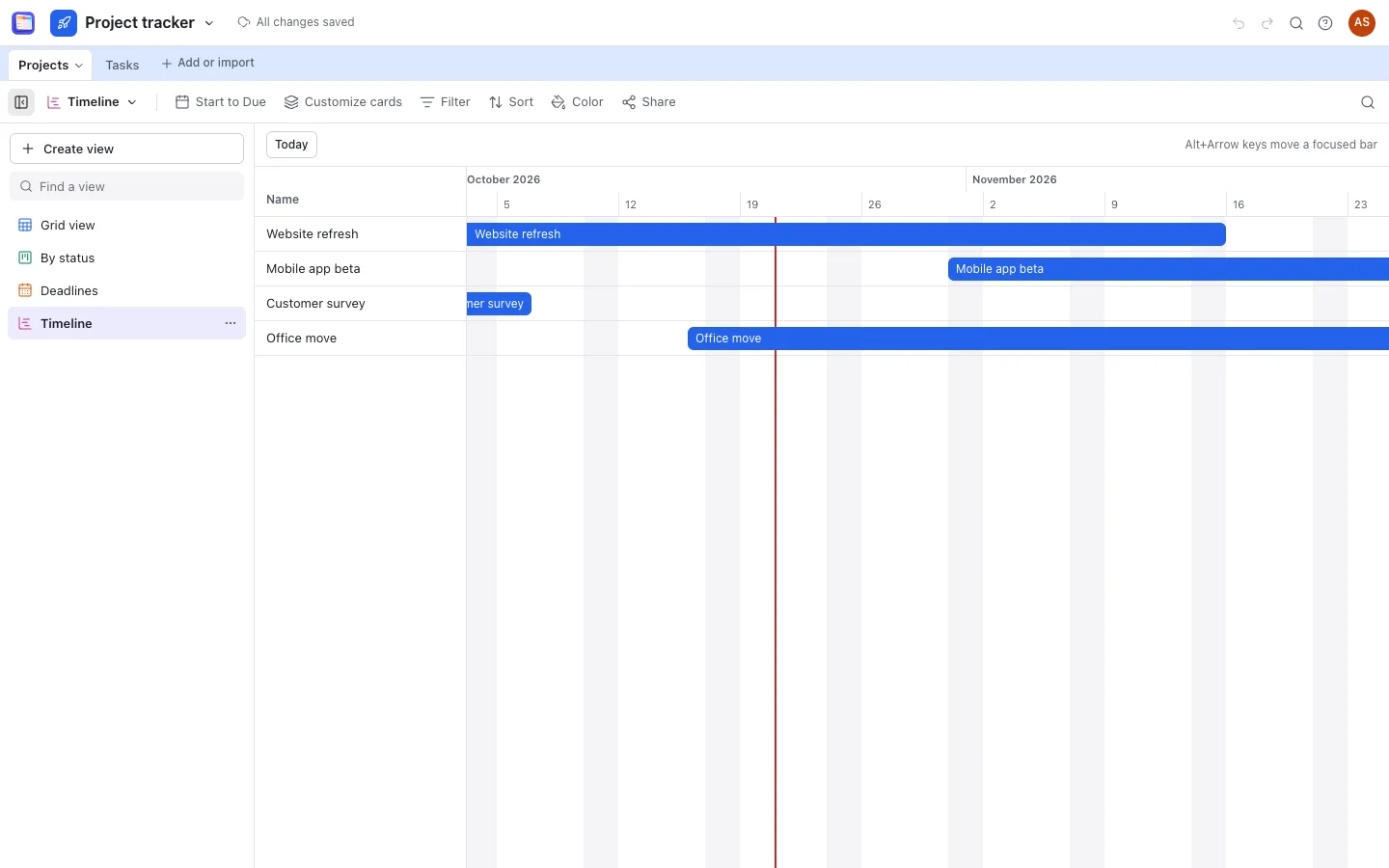
Task: Select the Mobile app beta timeline bar
Action: pos(1168,269)
